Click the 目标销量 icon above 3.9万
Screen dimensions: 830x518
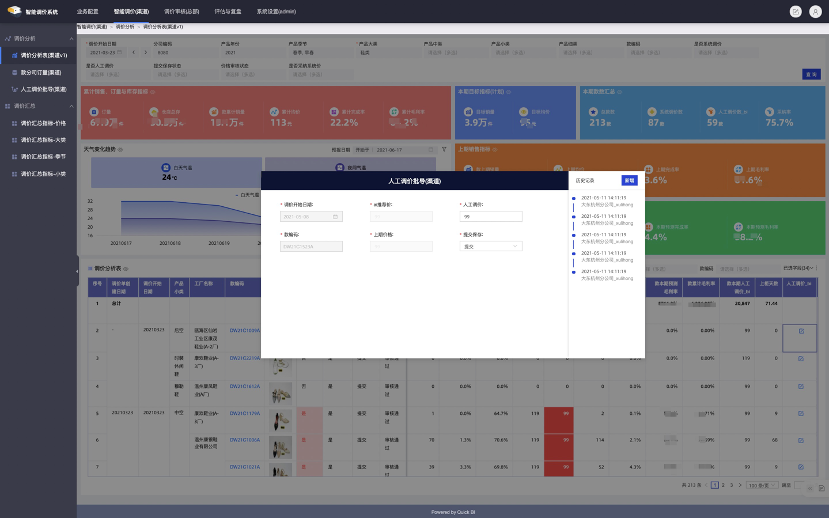pos(468,112)
